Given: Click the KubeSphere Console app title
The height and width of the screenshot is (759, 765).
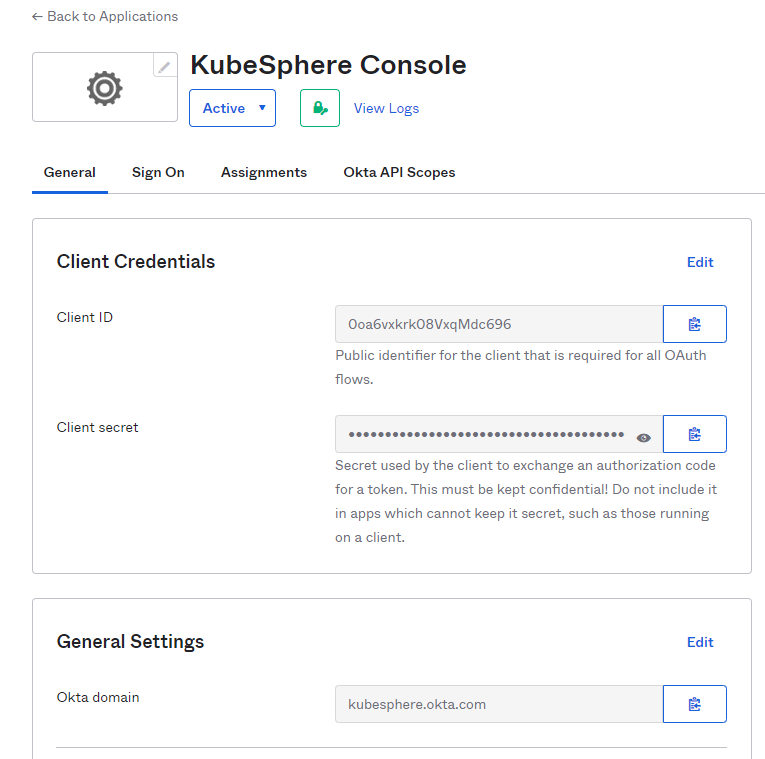Looking at the screenshot, I should pos(328,65).
